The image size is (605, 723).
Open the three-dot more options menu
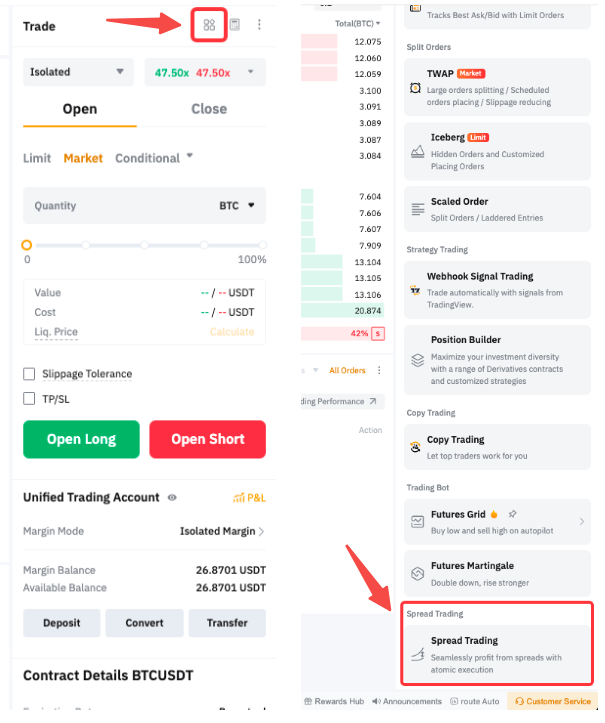coord(260,25)
